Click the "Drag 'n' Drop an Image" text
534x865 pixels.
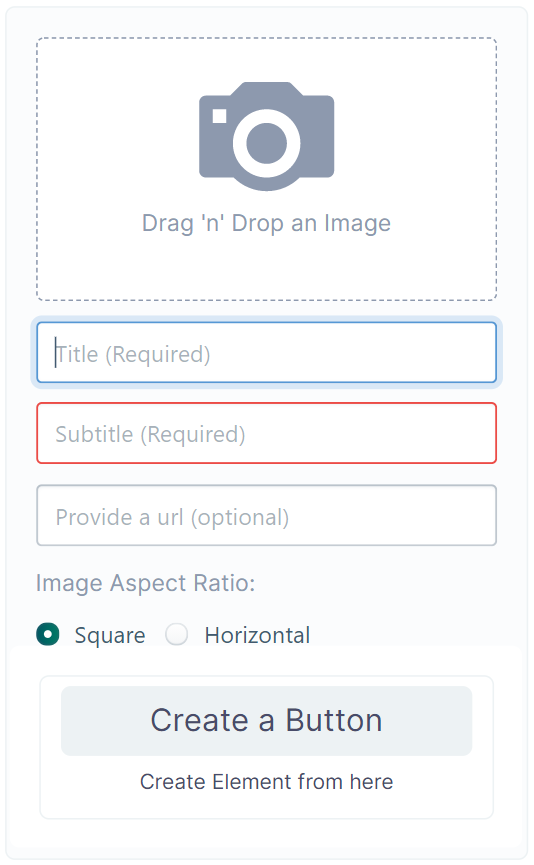(x=266, y=223)
